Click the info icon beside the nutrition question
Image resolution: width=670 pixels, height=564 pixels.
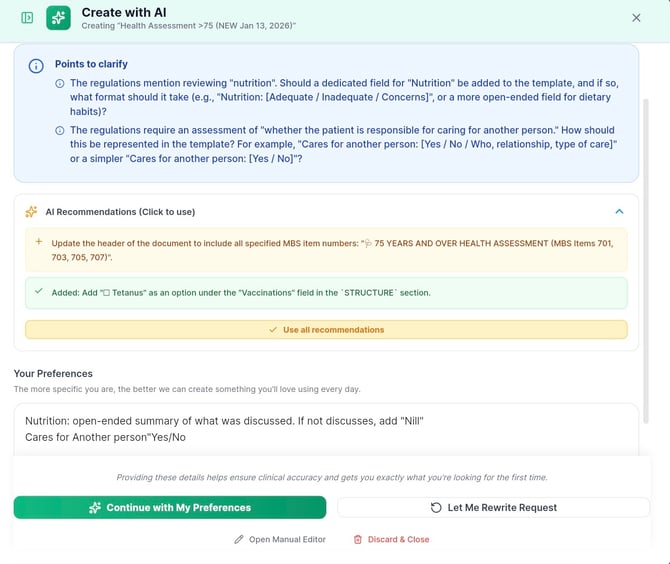[x=60, y=83]
